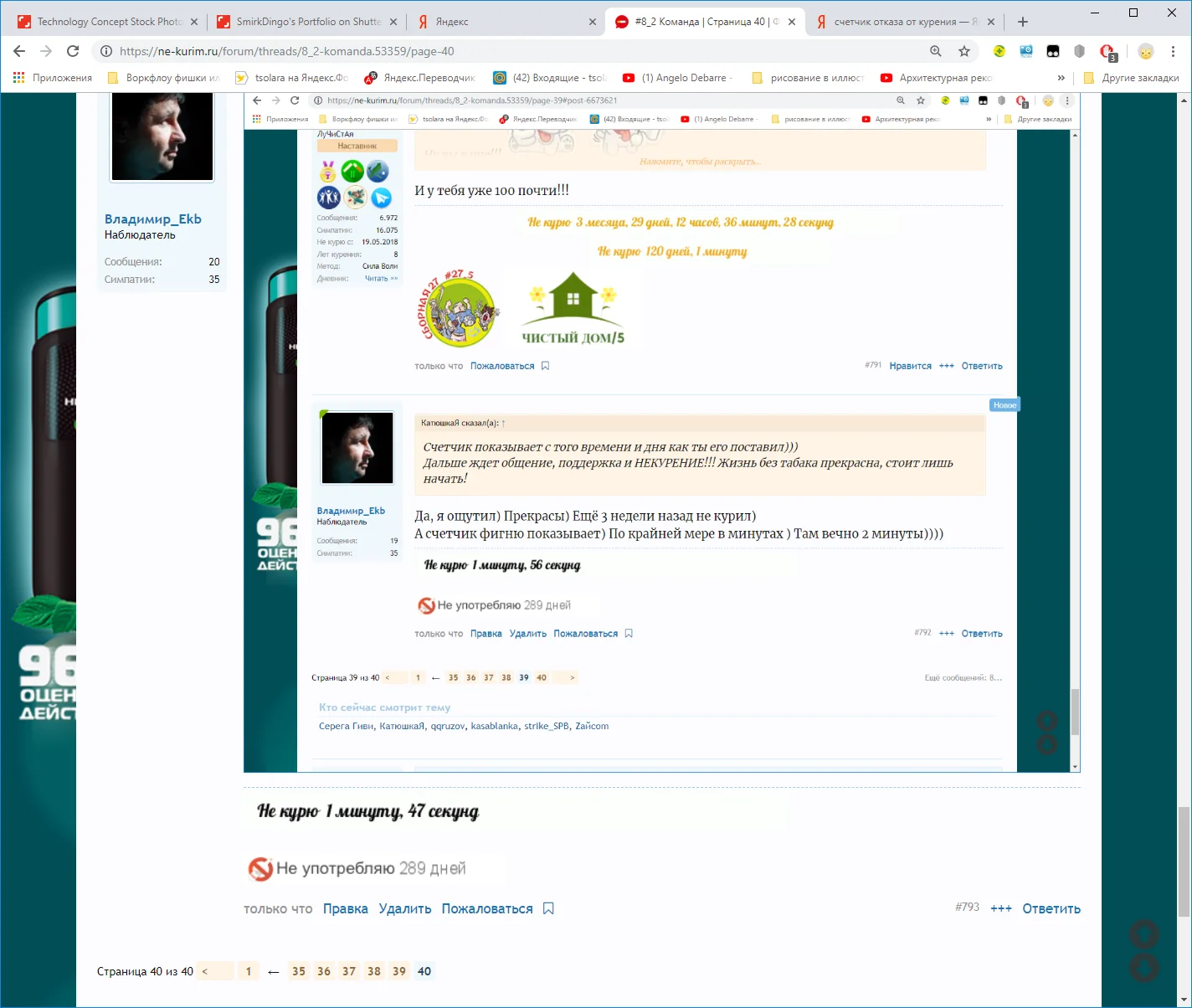Close the счетчик отказа от курения tab
1192x1008 pixels.
991,22
